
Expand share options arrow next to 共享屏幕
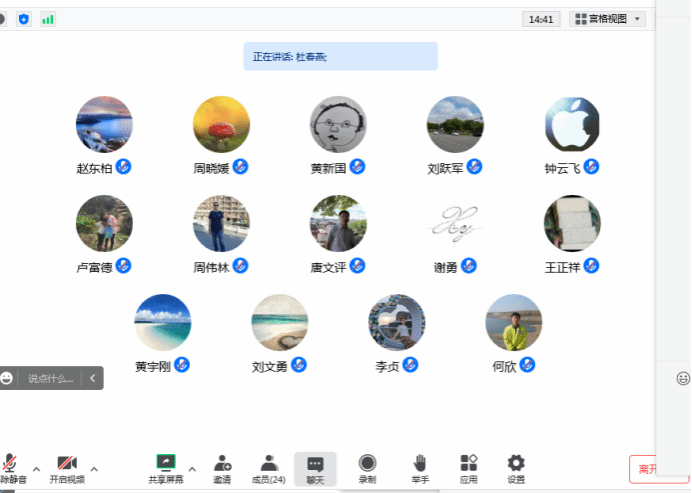pos(192,469)
